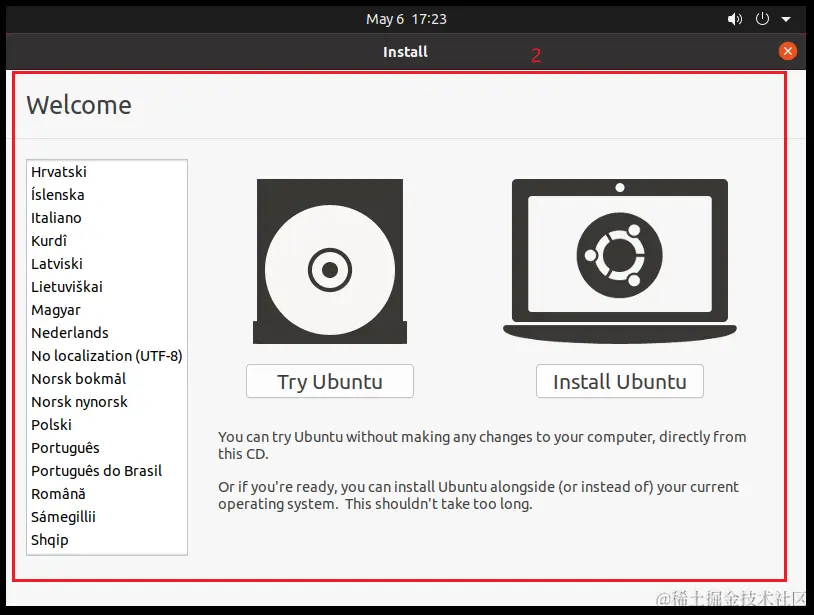This screenshot has width=814, height=615.
Task: Open the clock showing May 6 17:23
Action: click(406, 19)
